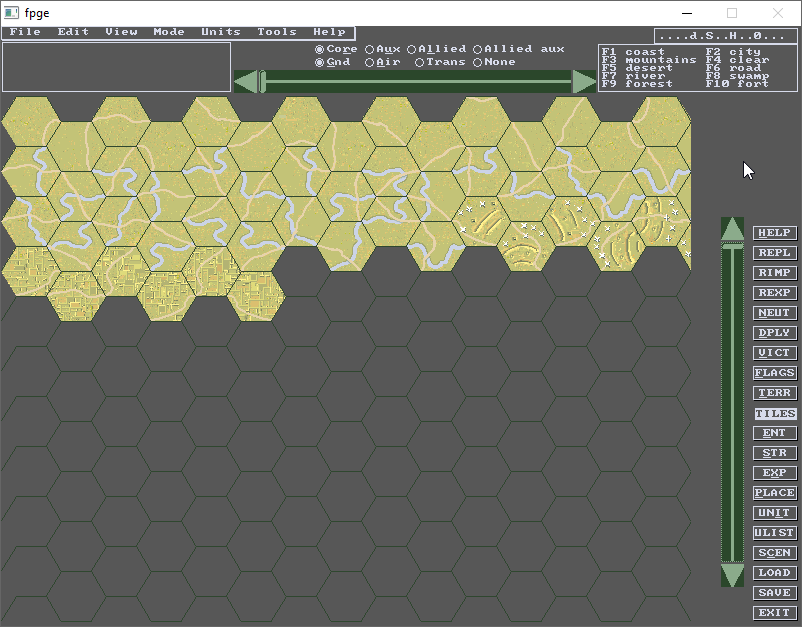Open the File menu
Image resolution: width=802 pixels, height=627 pixels.
pyautogui.click(x=25, y=32)
